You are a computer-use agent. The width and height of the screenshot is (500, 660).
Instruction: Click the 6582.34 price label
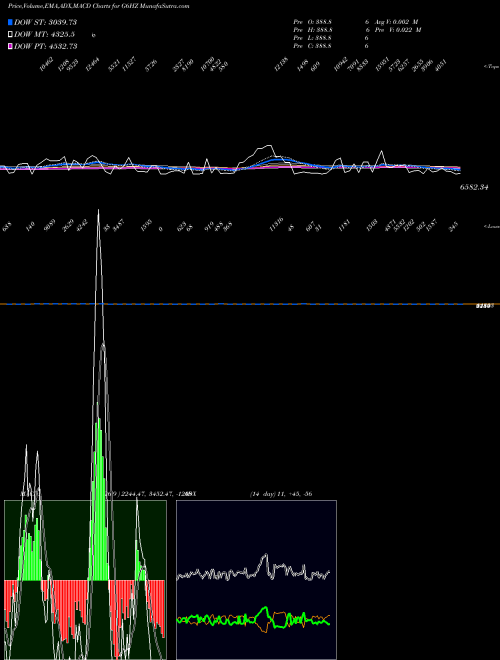[474, 188]
